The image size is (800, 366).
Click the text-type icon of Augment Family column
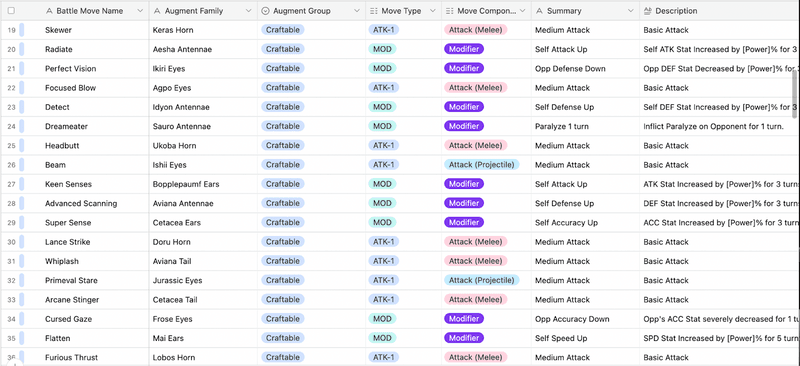(157, 11)
